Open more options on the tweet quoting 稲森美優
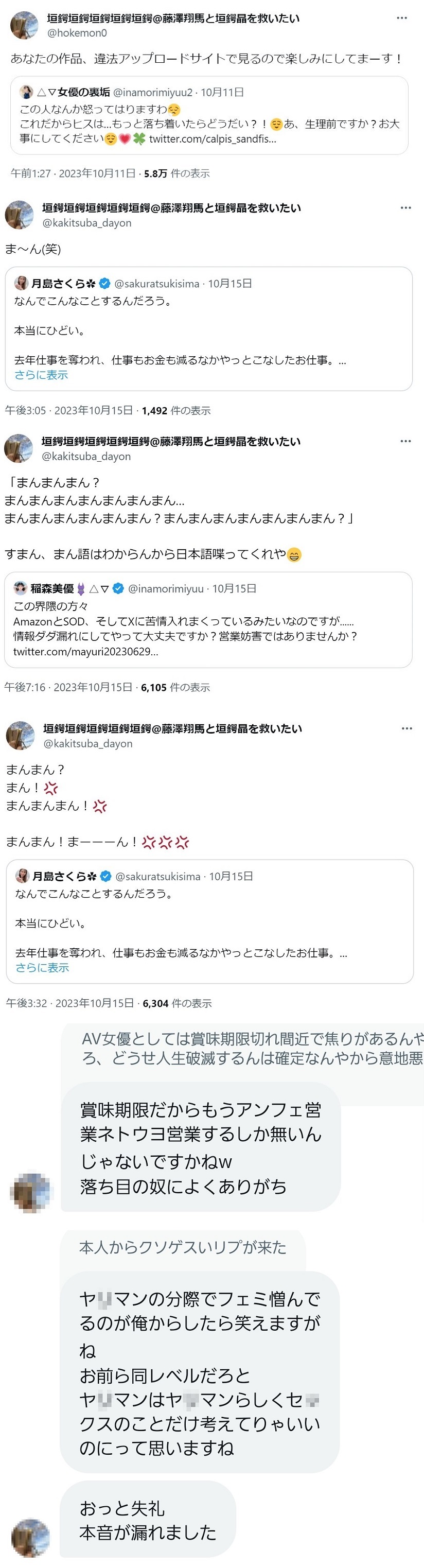This screenshot has height=1568, width=424. coord(406,441)
